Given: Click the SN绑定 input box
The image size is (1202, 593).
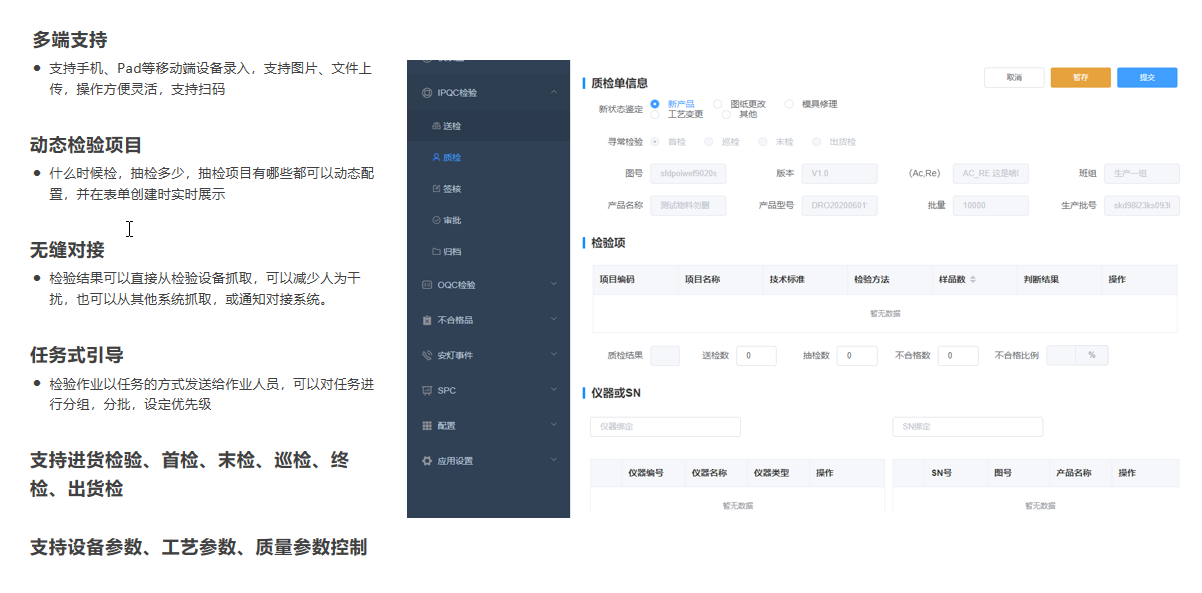Looking at the screenshot, I should [967, 427].
